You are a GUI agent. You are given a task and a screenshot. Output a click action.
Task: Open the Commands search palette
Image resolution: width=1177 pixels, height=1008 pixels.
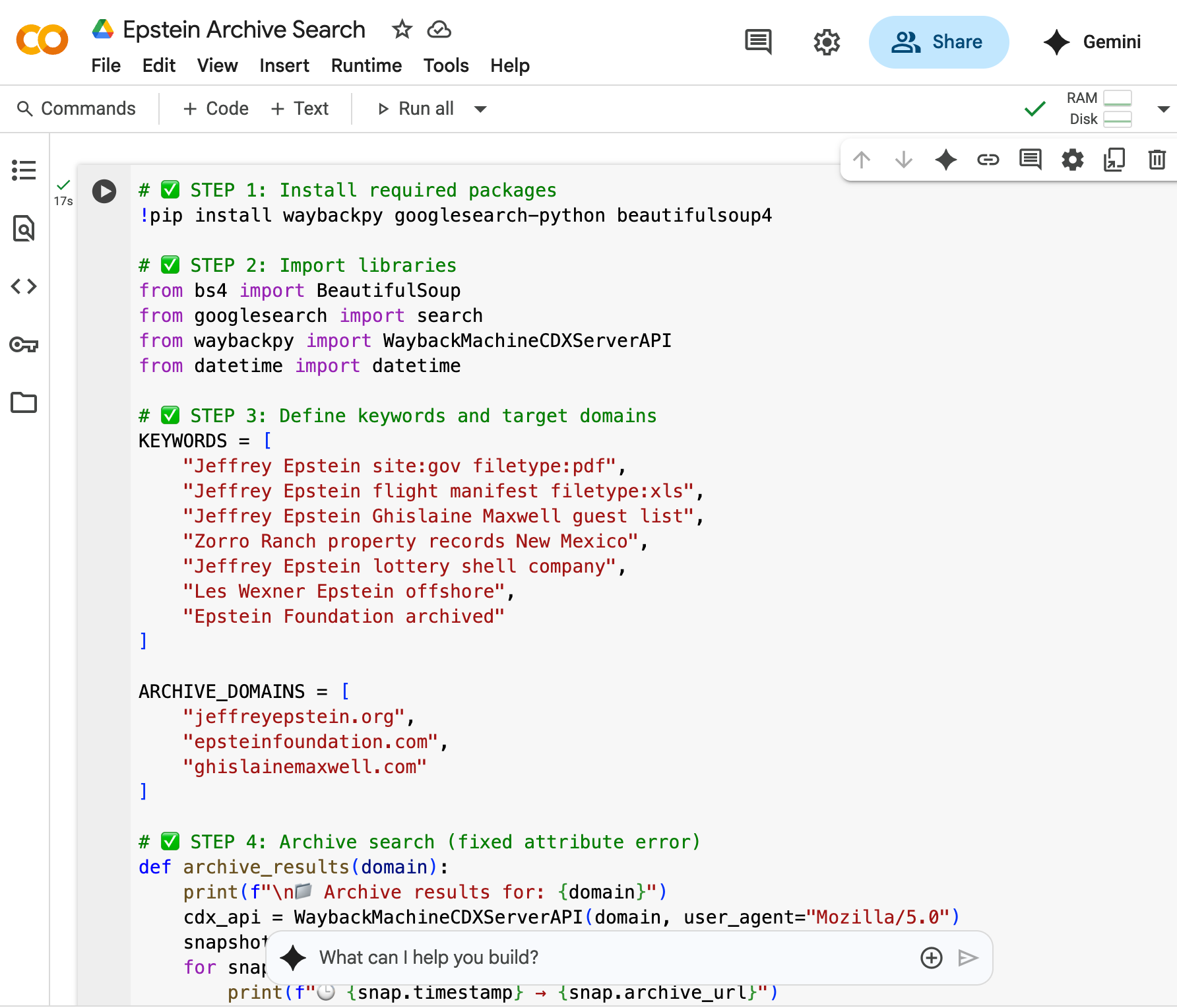pos(77,108)
